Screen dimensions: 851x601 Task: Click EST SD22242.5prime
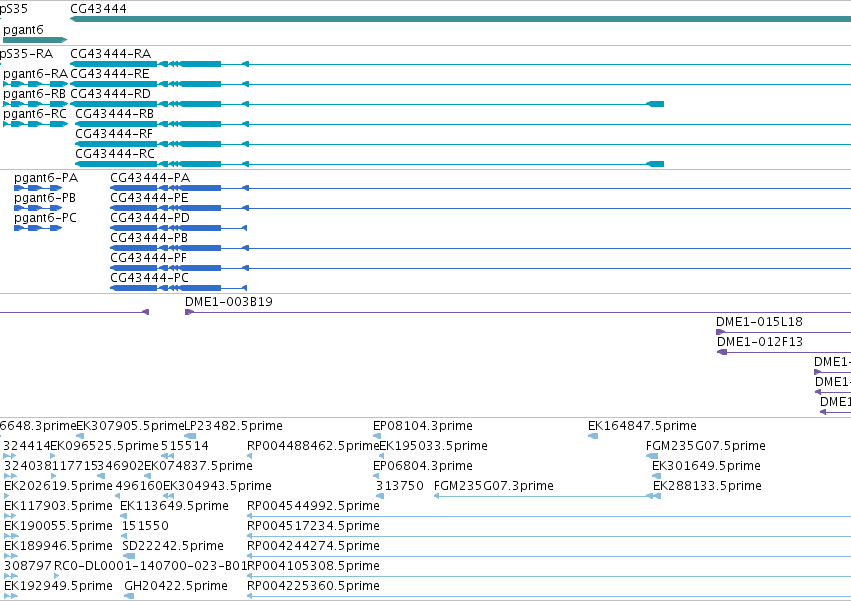[x=173, y=546]
